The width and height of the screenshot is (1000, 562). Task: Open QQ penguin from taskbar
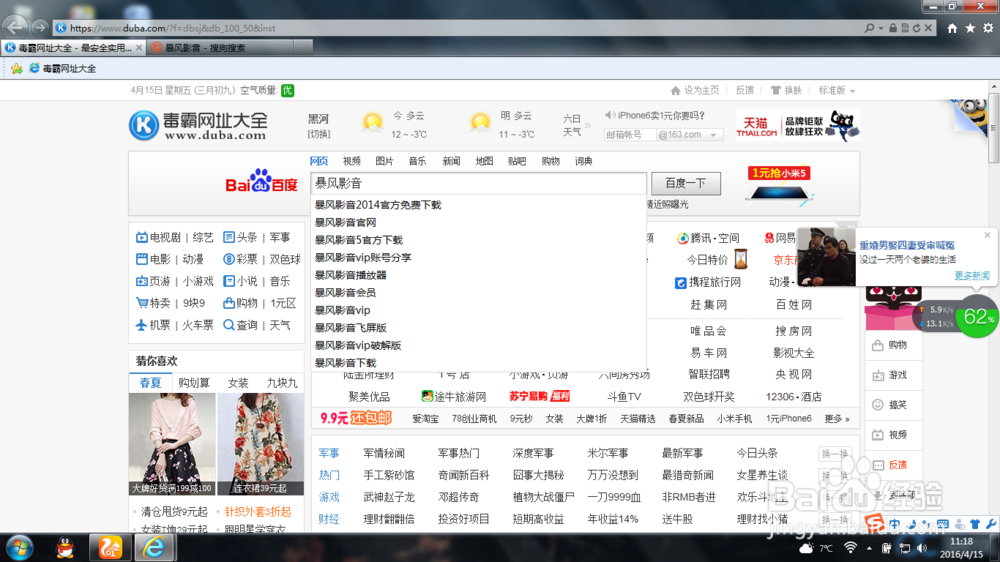[65, 548]
